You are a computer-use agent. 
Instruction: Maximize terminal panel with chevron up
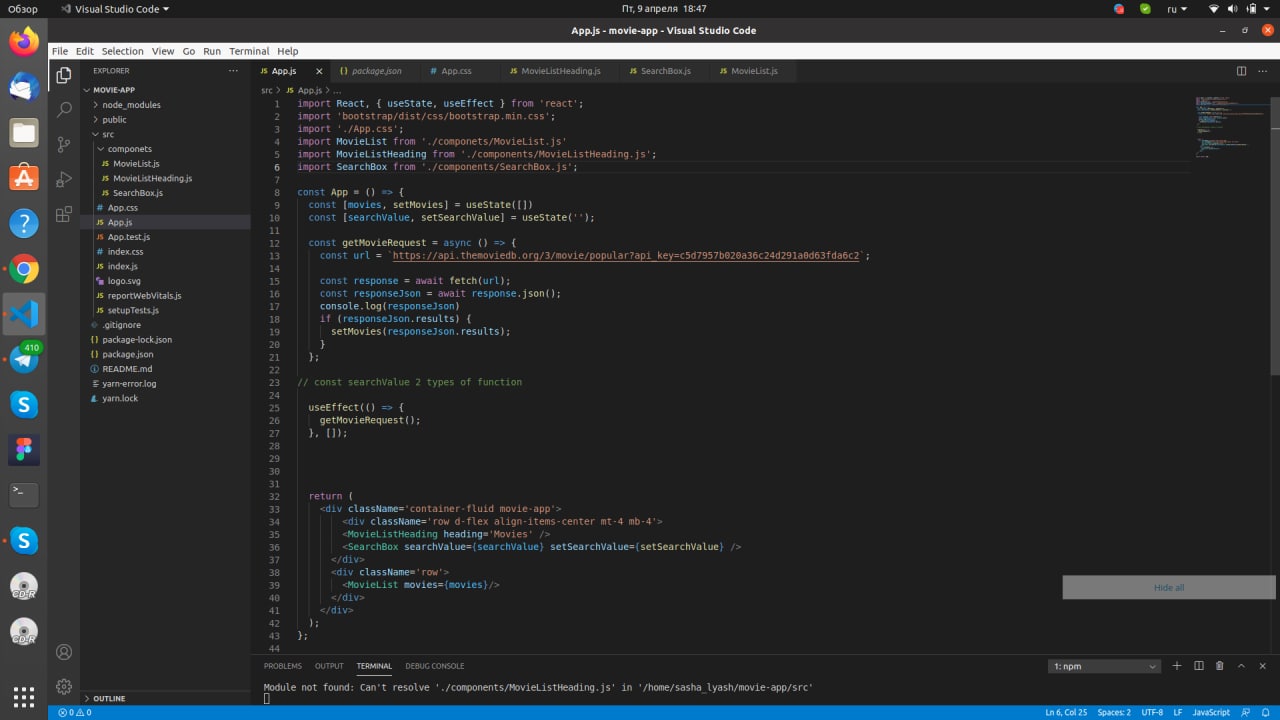tap(1241, 666)
